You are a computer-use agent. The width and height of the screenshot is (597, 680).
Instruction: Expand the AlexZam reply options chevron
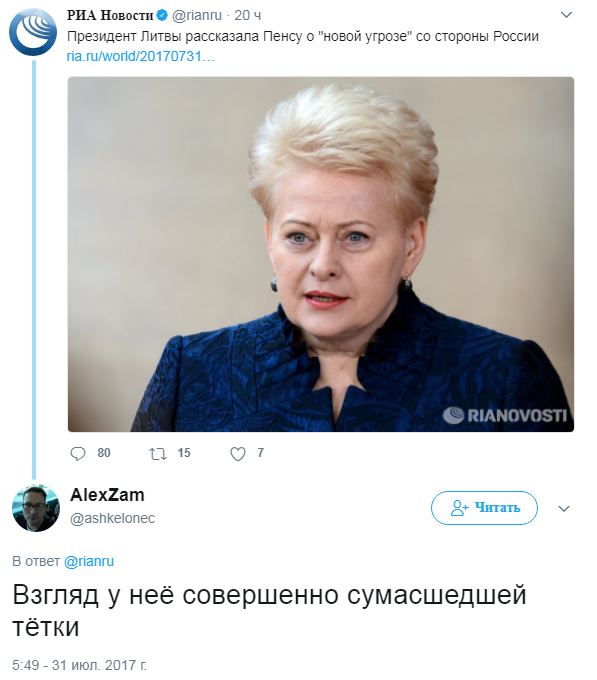tap(564, 508)
